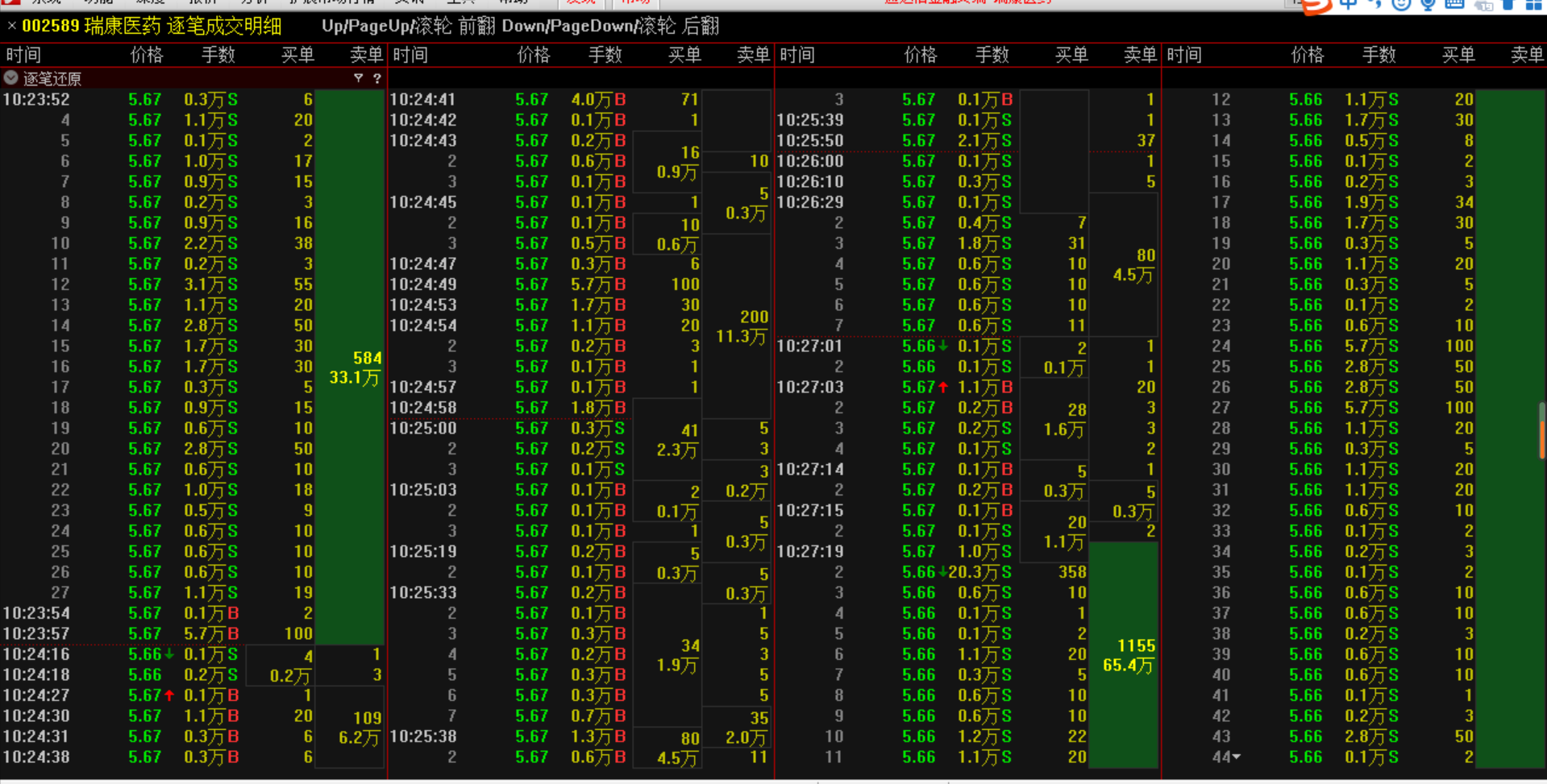
Task: Open the filter funnel icon in 逐笔还原 bar
Action: pyautogui.click(x=358, y=78)
